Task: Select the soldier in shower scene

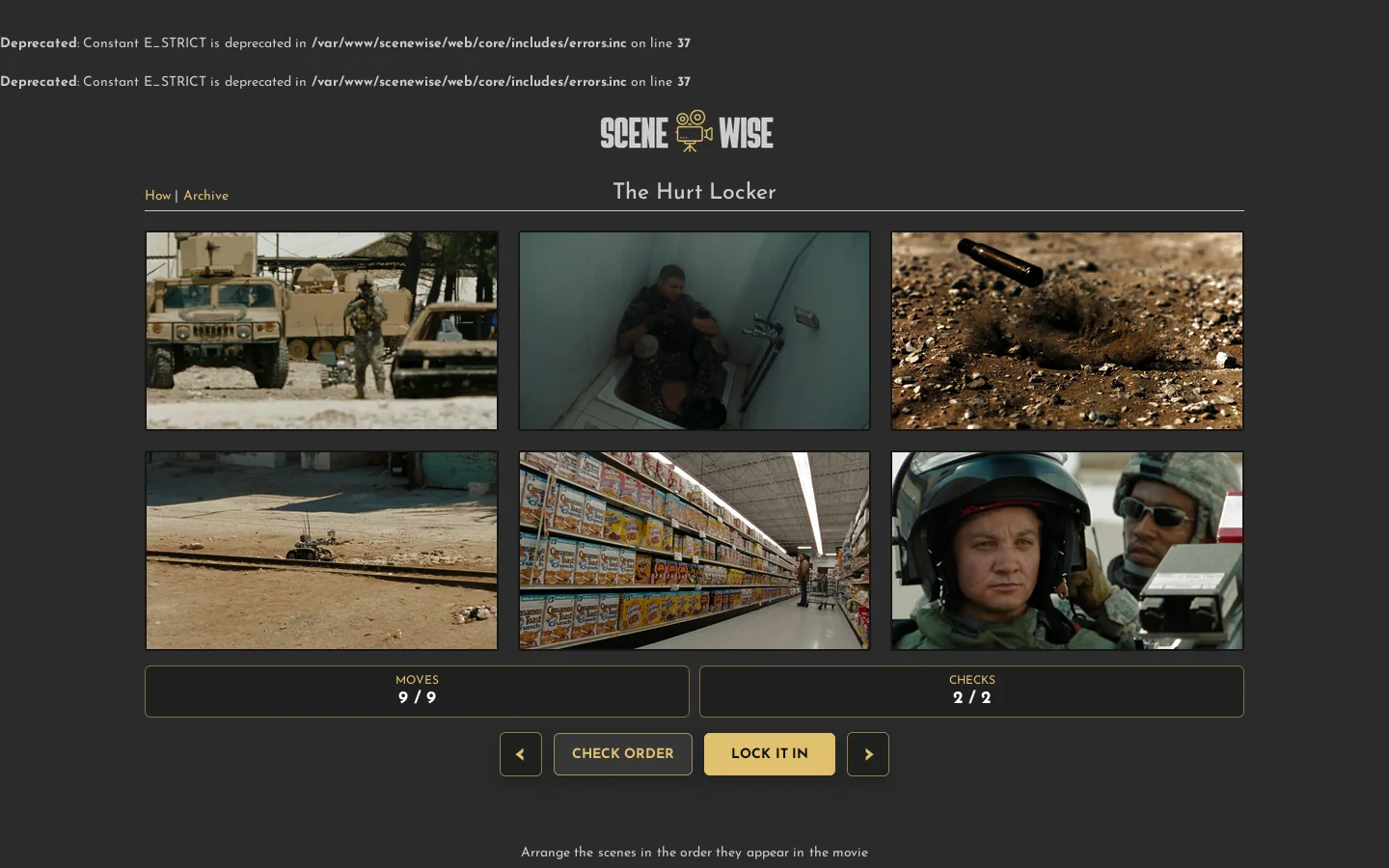Action: click(x=694, y=331)
